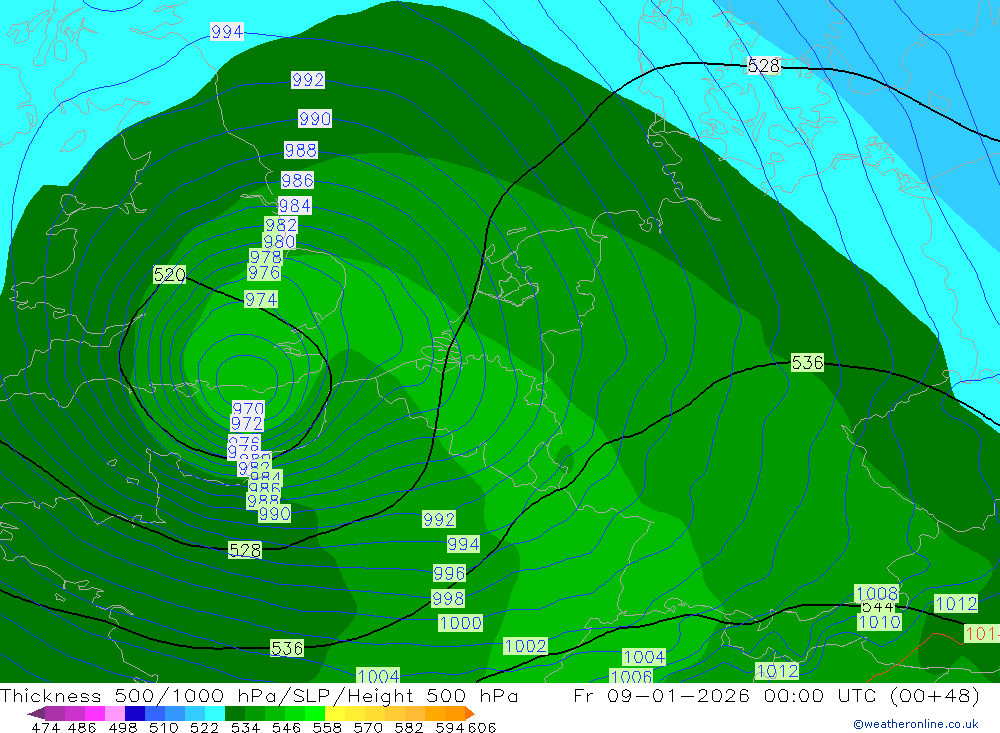
Task: Click the '1010' isobar label
Action: (879, 622)
